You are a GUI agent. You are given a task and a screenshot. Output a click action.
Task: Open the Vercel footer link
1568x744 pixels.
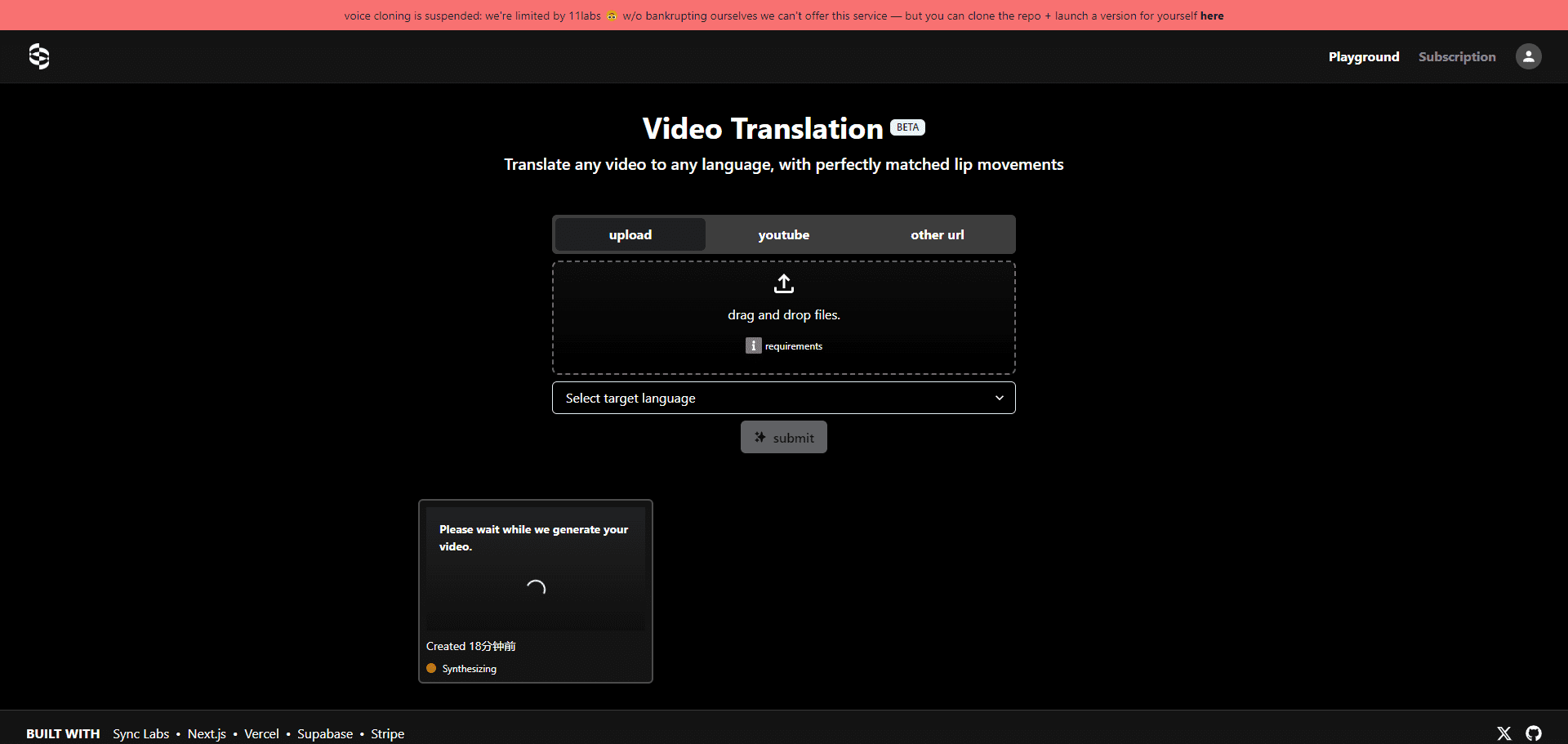(x=261, y=733)
